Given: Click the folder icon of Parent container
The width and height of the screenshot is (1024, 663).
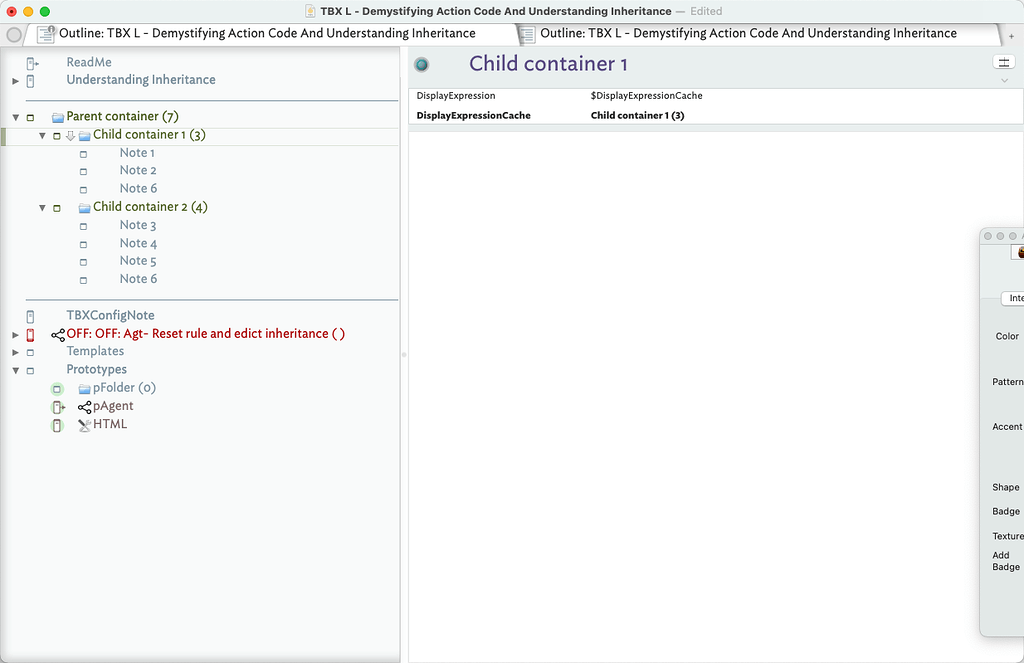Looking at the screenshot, I should coord(59,116).
